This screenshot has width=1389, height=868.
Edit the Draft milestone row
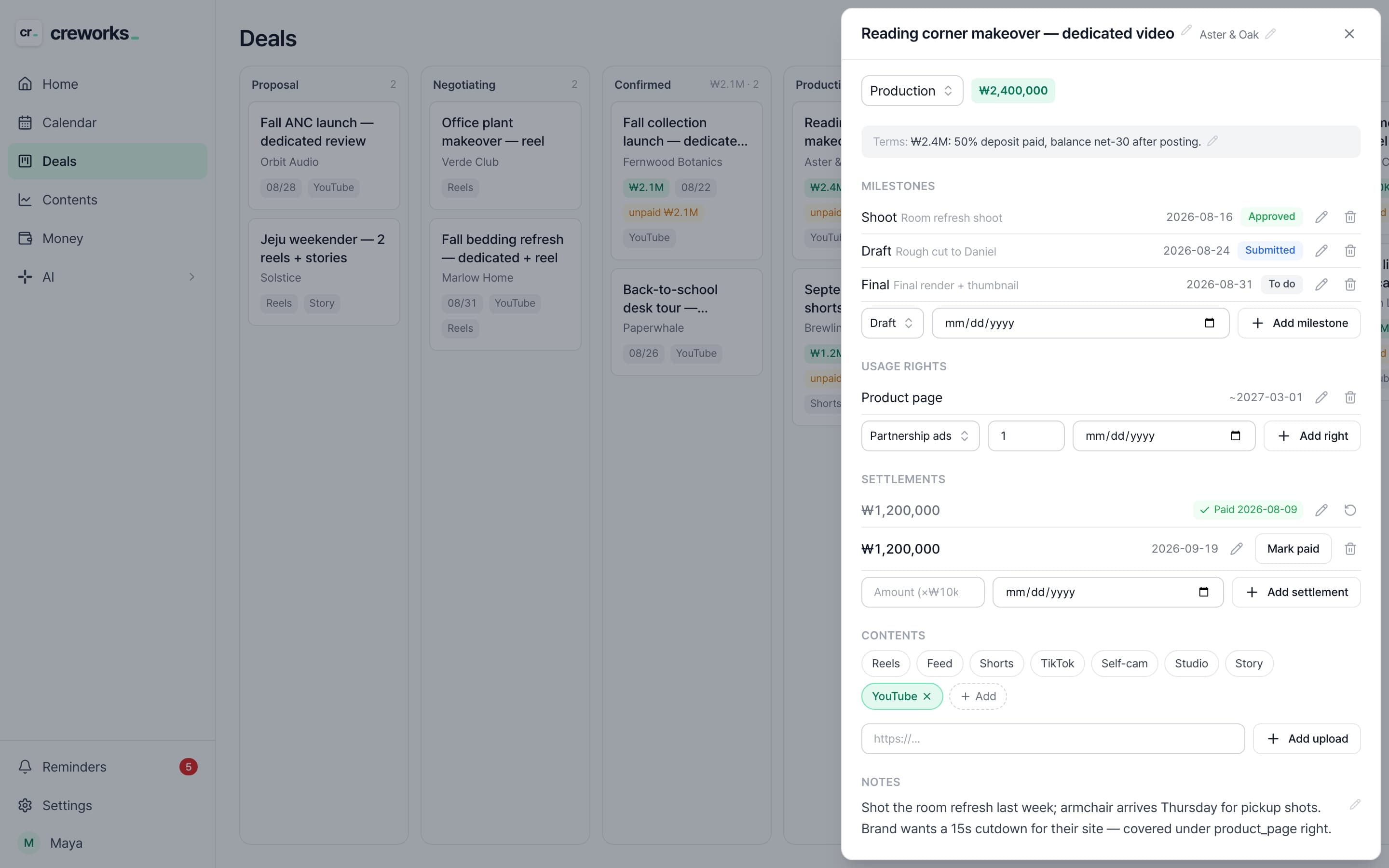point(1321,251)
